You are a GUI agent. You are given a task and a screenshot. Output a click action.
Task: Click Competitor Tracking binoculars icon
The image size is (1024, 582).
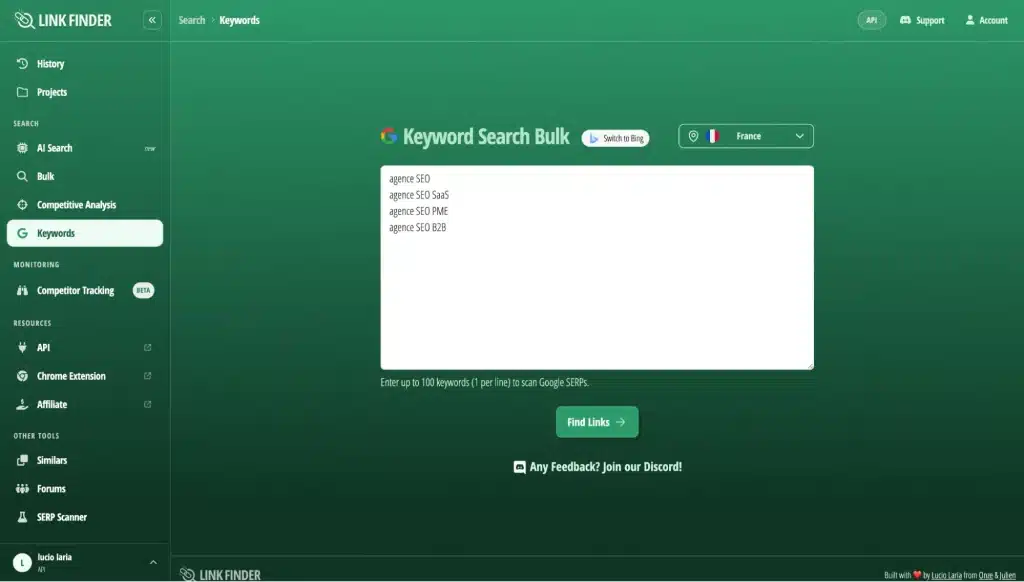22,291
